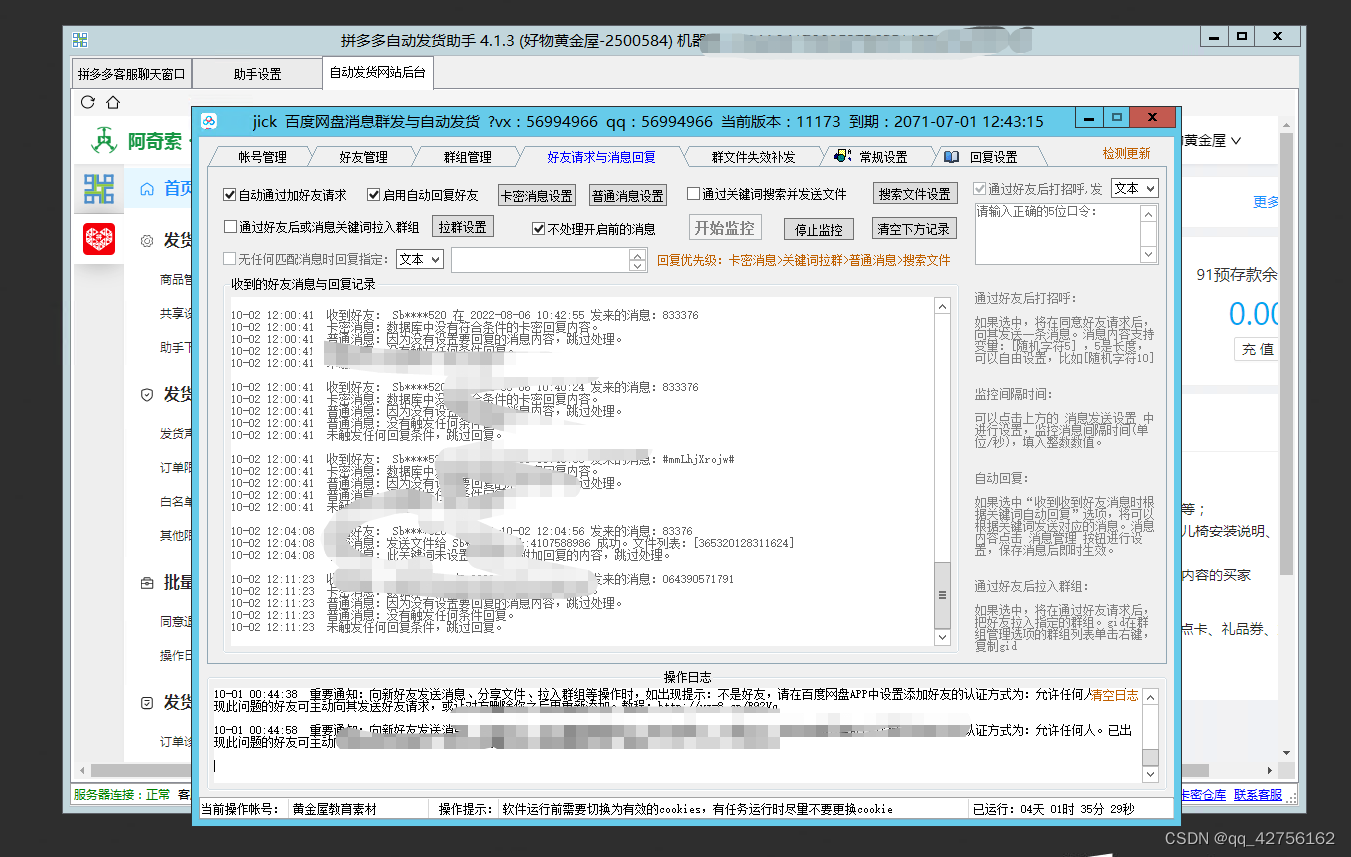Image resolution: width=1351 pixels, height=857 pixels.
Task: Click the message record scrollbar thumb
Action: pyautogui.click(x=941, y=594)
